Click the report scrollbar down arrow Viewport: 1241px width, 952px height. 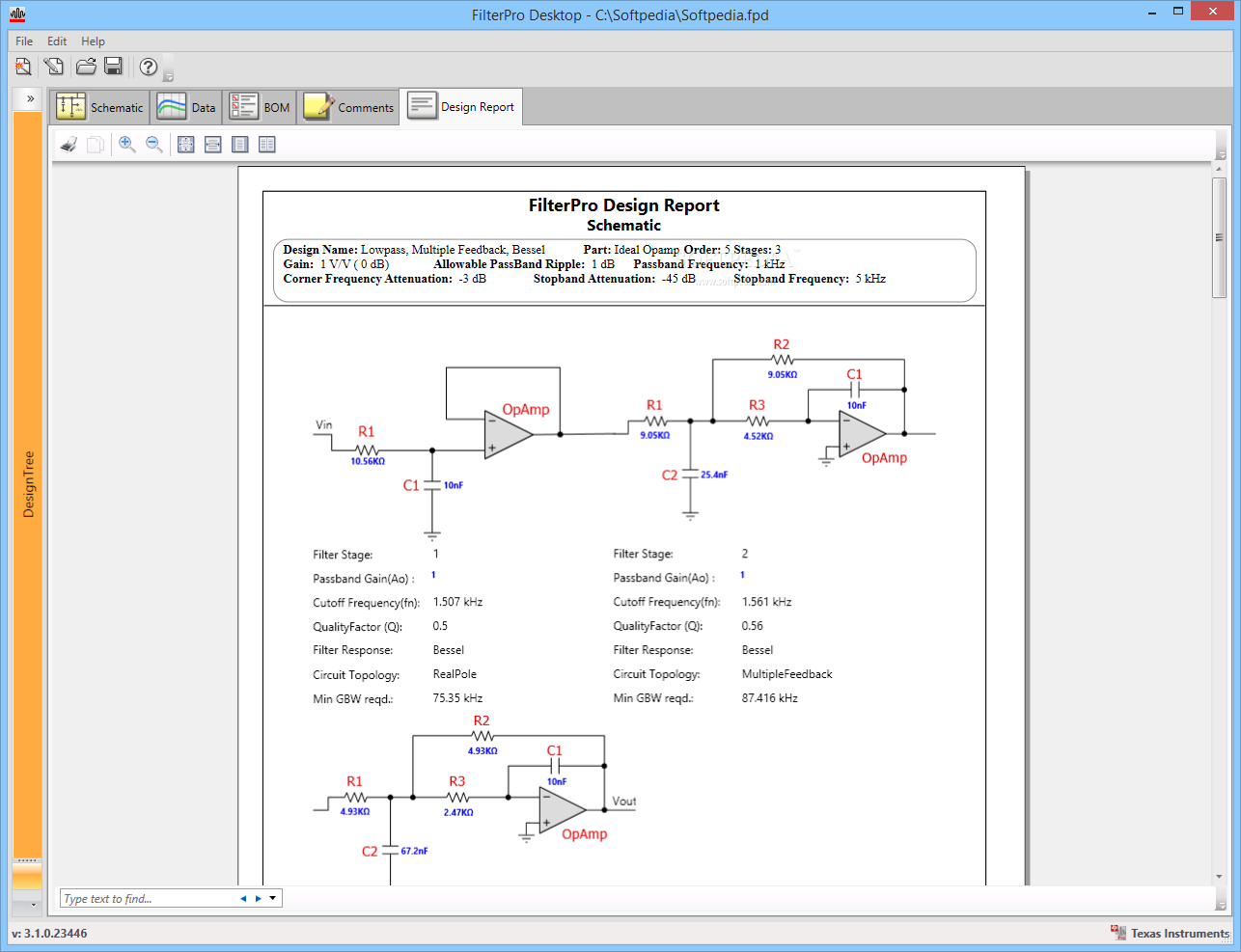[1219, 878]
